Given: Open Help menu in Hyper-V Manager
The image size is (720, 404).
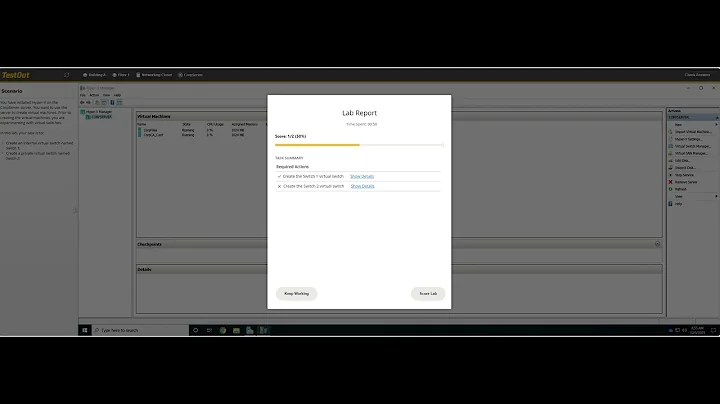Looking at the screenshot, I should pyautogui.click(x=118, y=95).
